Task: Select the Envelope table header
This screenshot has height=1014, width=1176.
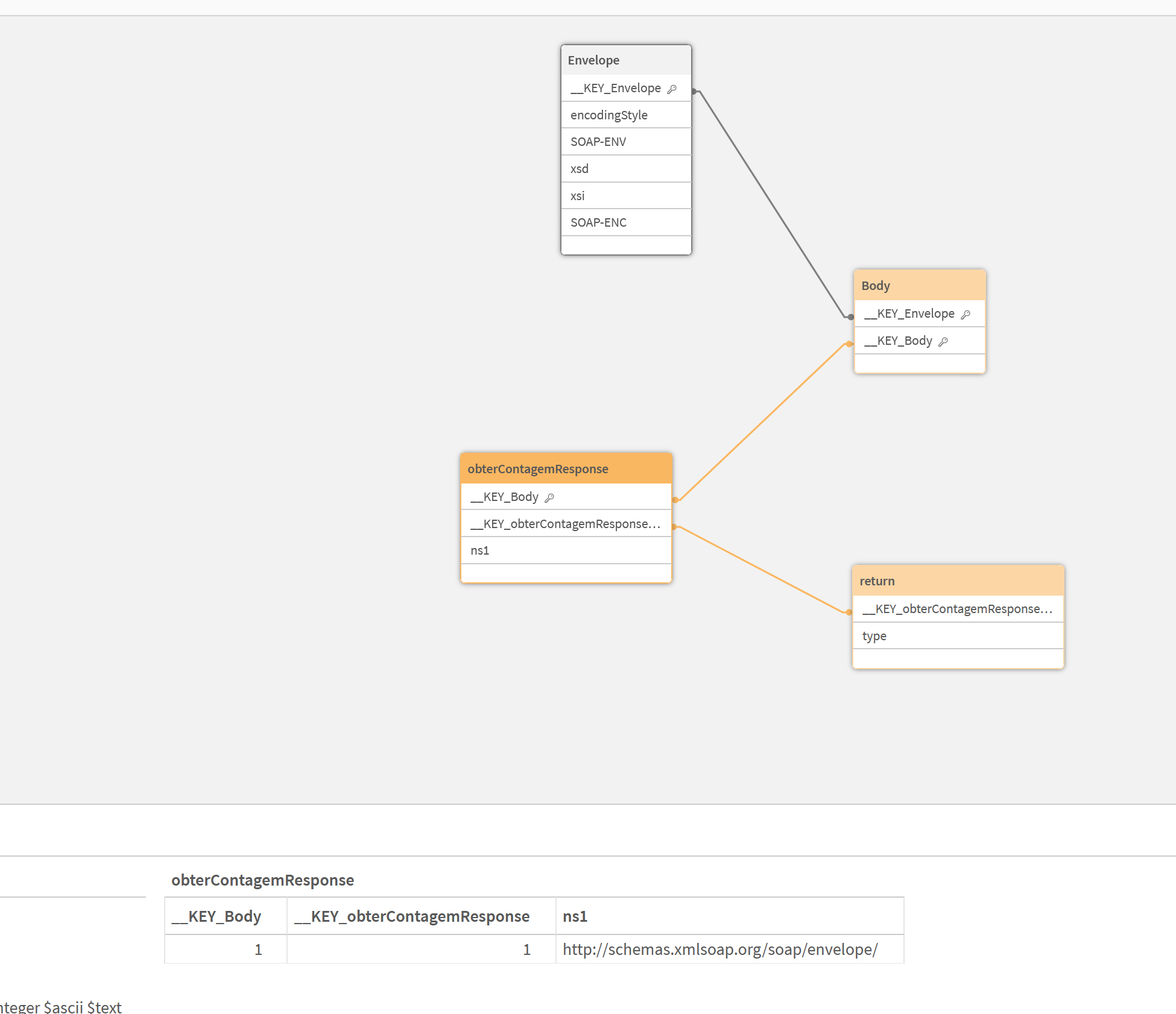Action: click(626, 60)
